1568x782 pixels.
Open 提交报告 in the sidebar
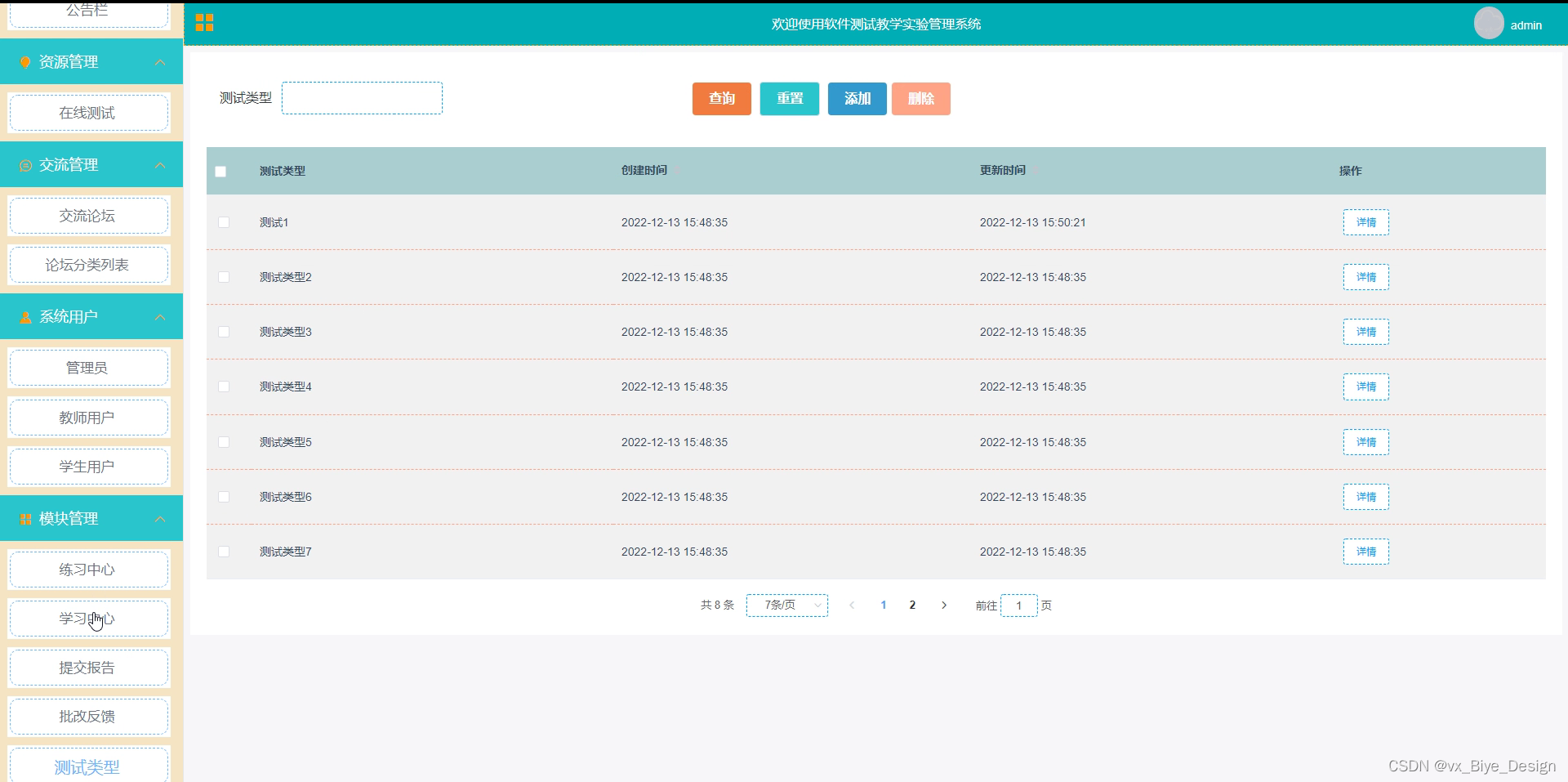tap(88, 668)
